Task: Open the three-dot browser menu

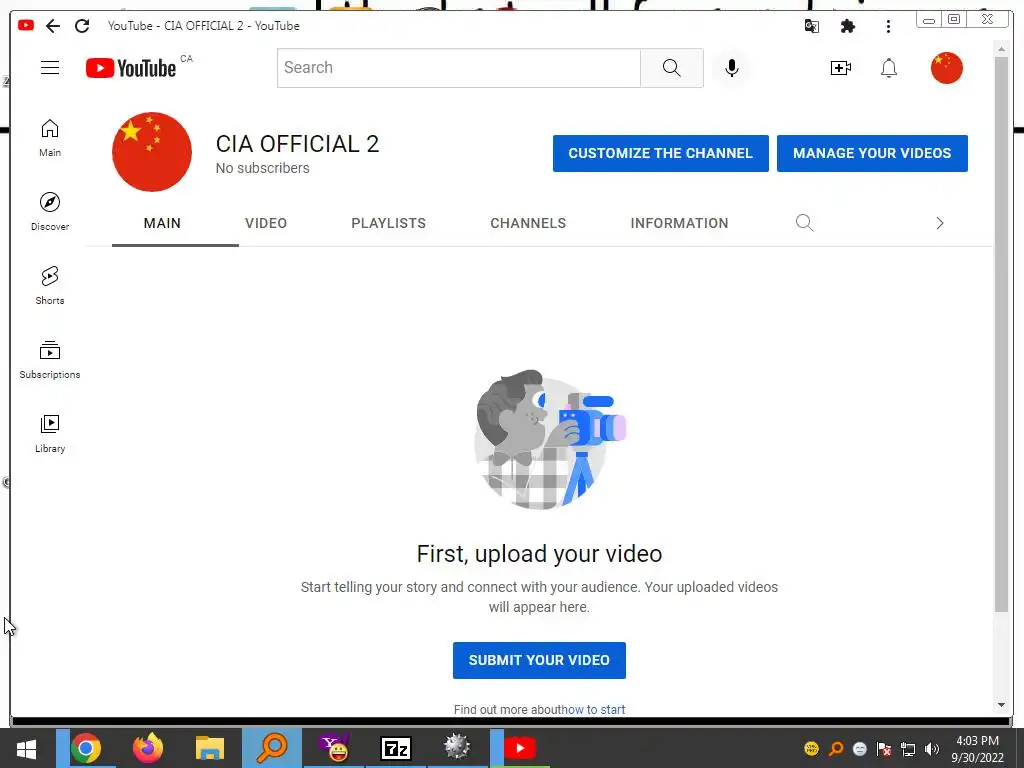Action: pos(888,26)
